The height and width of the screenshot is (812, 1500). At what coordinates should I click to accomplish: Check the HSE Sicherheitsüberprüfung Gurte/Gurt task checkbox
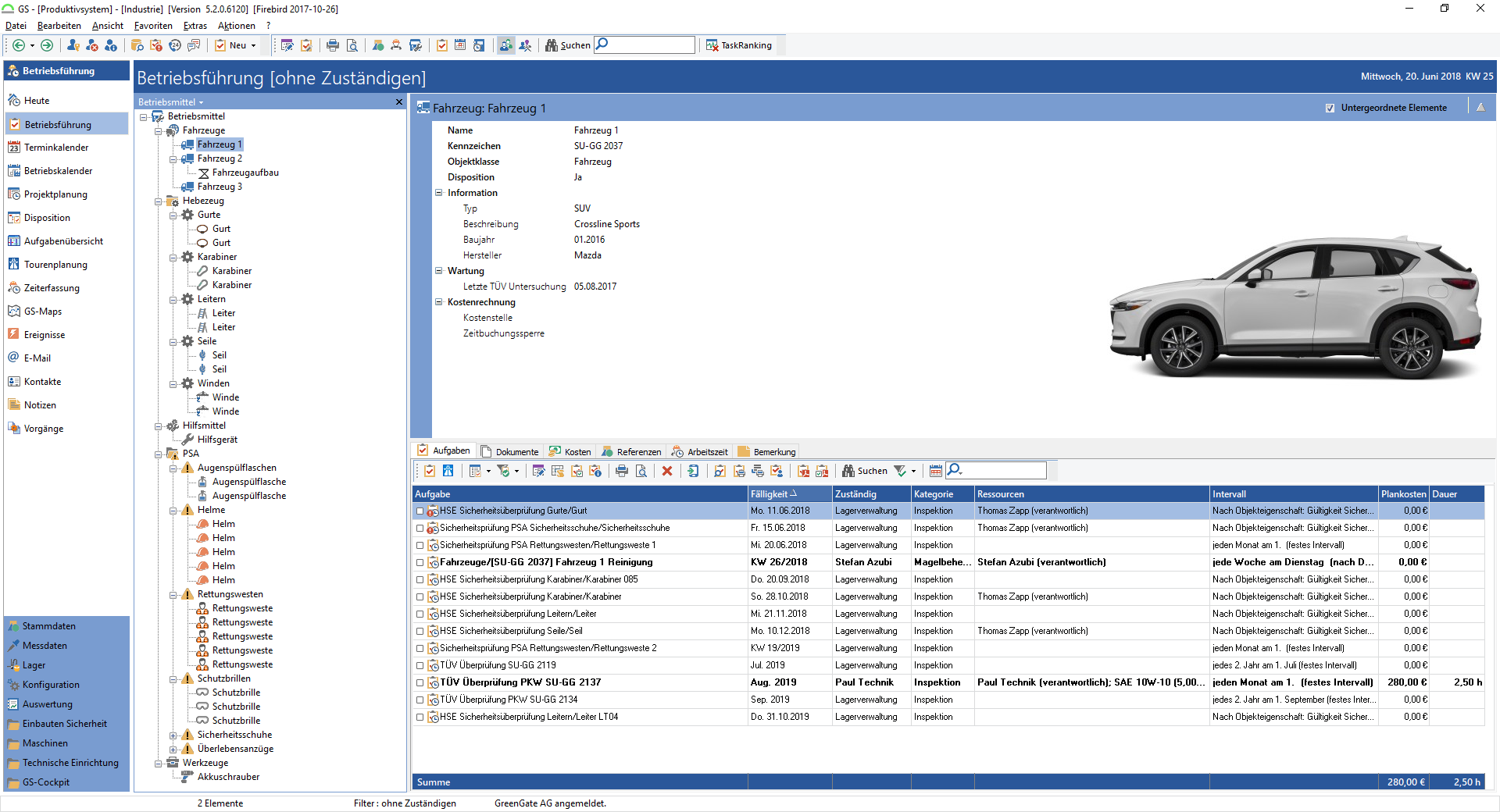tap(420, 511)
